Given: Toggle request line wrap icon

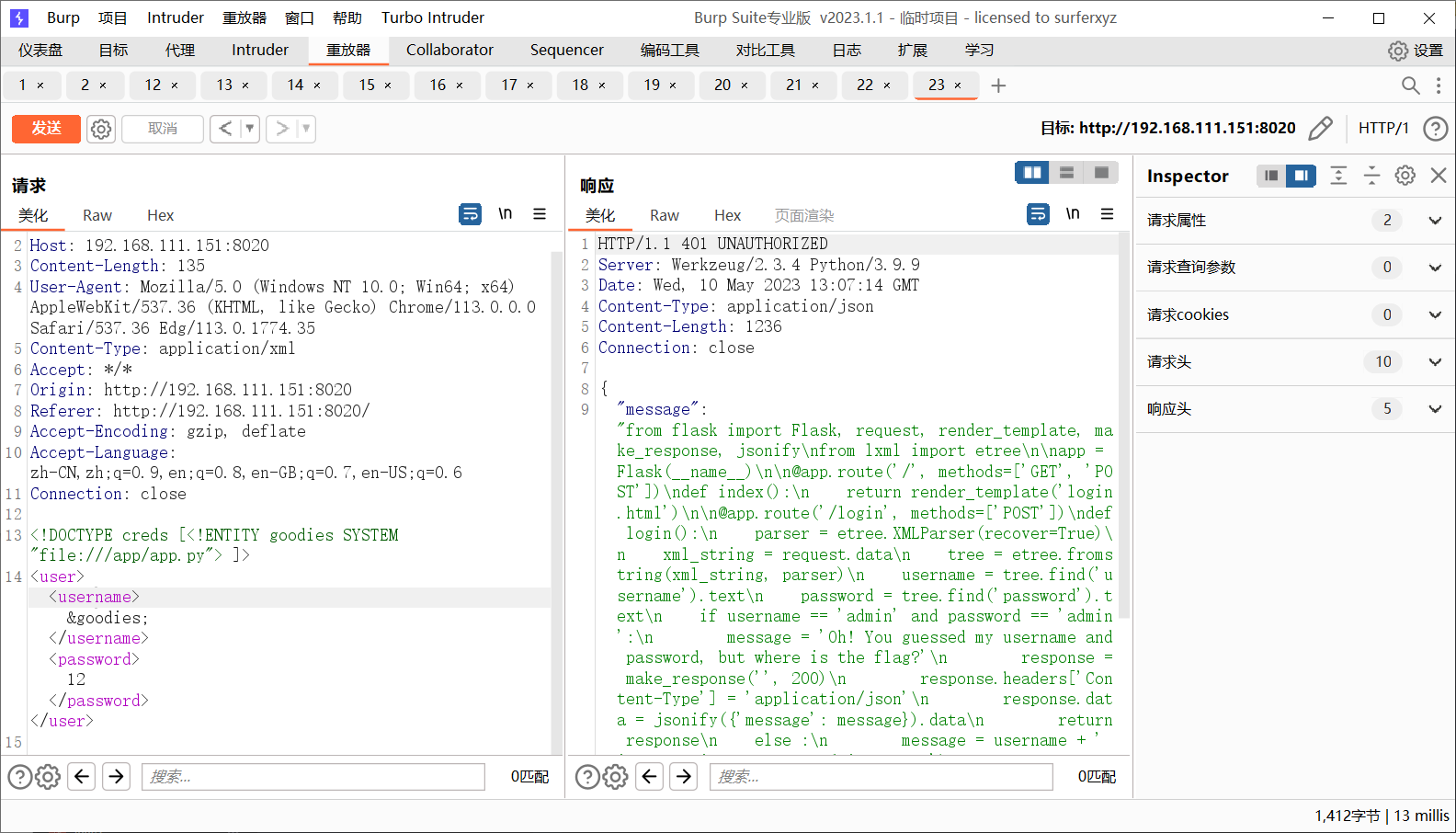Looking at the screenshot, I should point(470,214).
